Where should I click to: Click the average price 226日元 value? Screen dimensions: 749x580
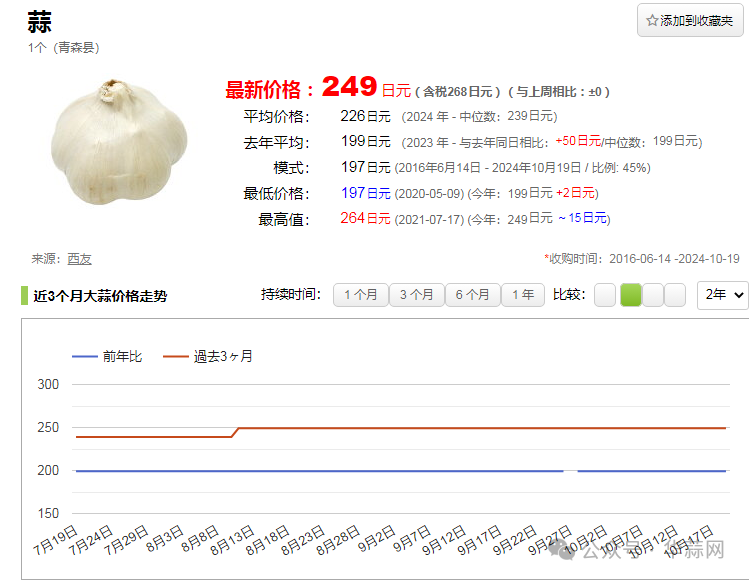point(365,116)
